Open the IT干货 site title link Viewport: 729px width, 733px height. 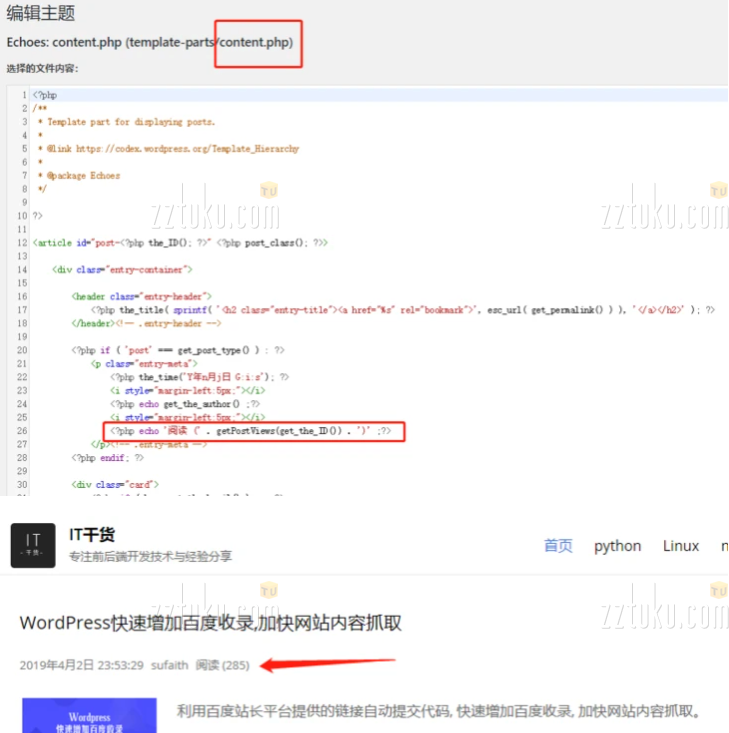[92, 534]
